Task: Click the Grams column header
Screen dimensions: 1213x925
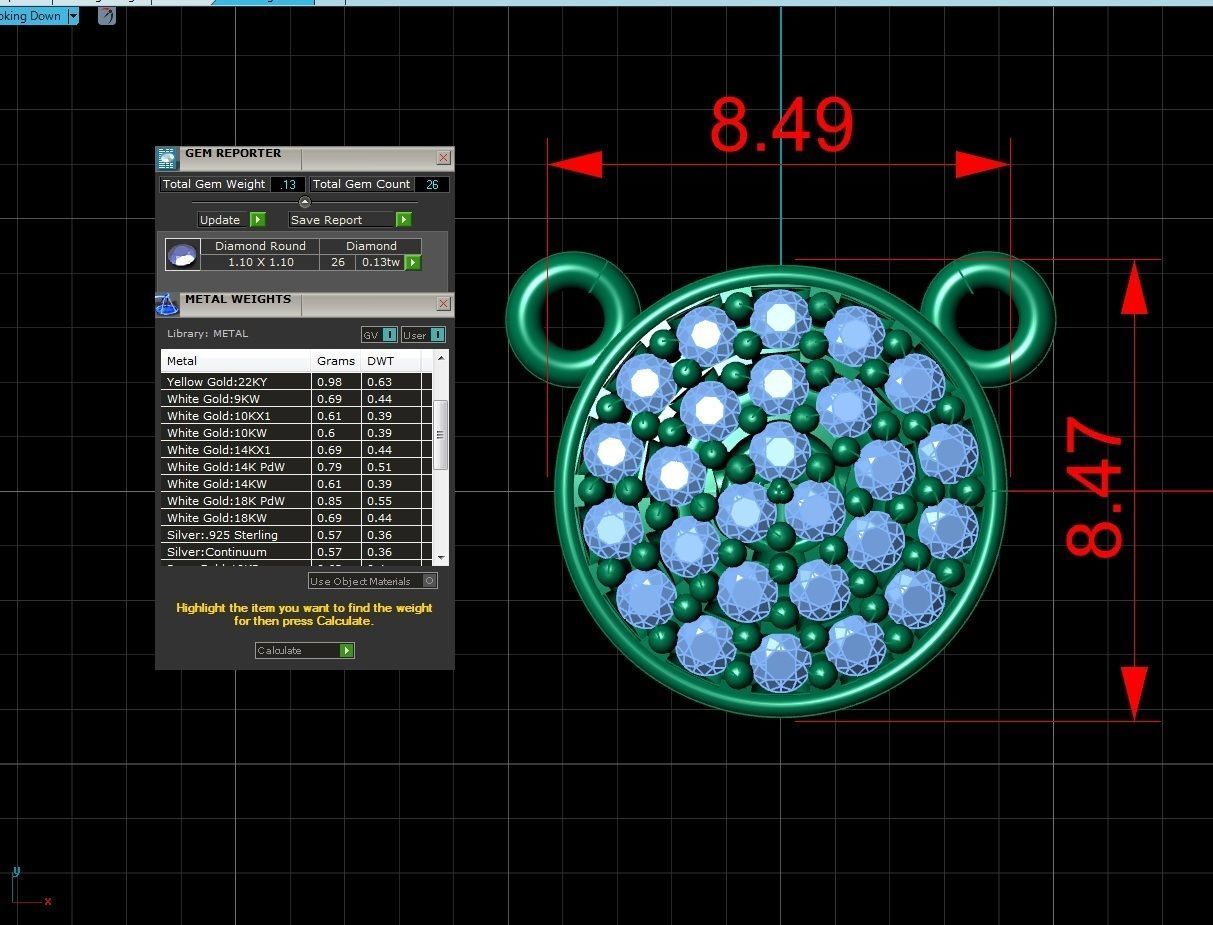Action: tap(337, 361)
